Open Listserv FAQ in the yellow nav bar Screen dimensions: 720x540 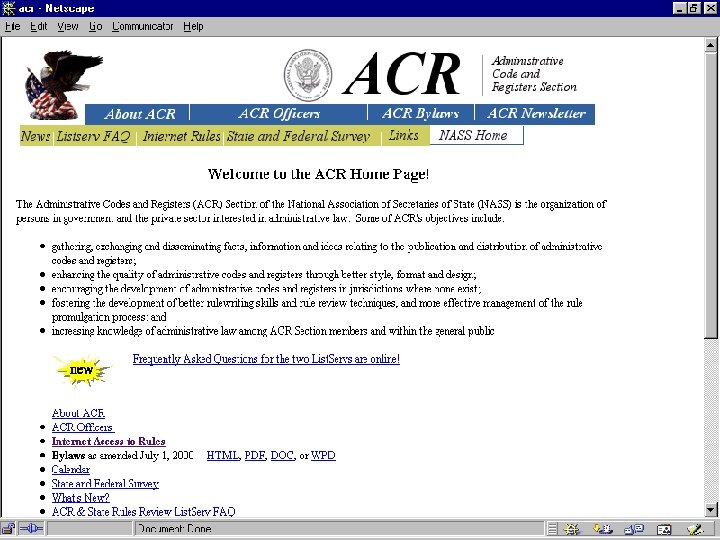[94, 136]
